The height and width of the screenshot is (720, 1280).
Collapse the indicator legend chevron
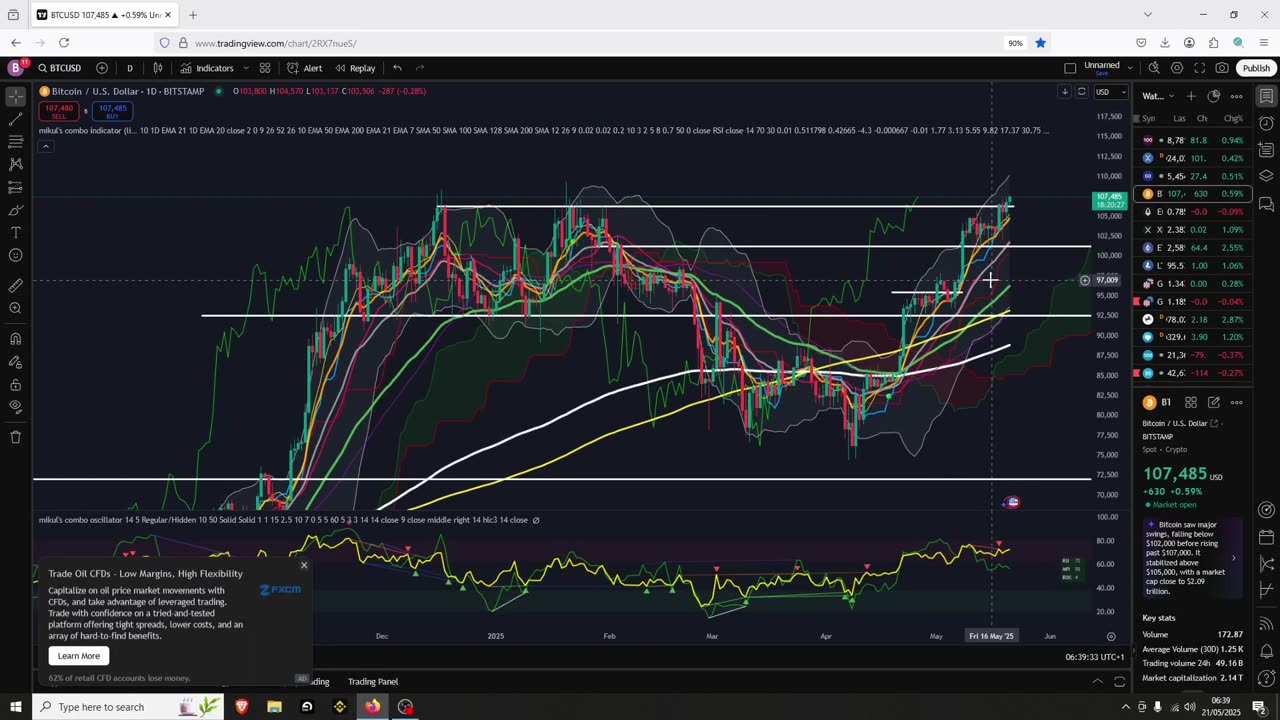click(x=45, y=146)
